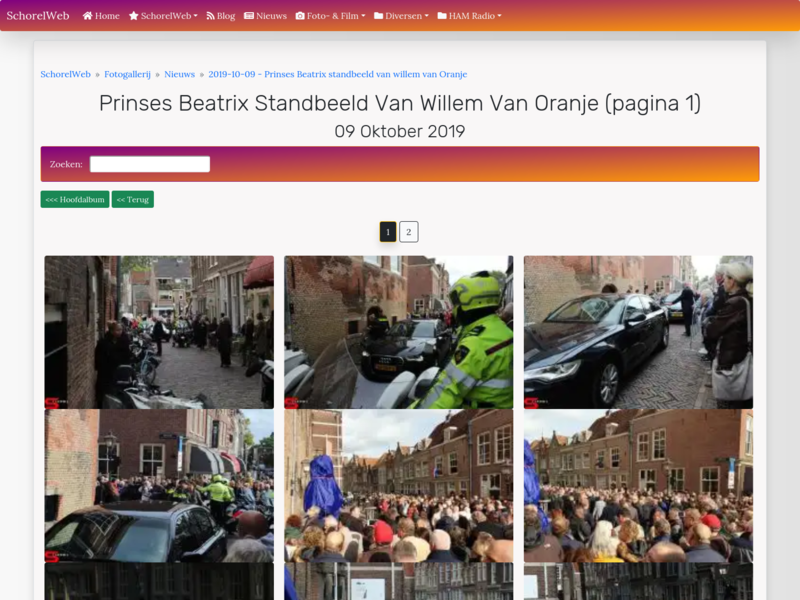
Task: Open photo of black car on cobblestones
Action: (x=638, y=332)
